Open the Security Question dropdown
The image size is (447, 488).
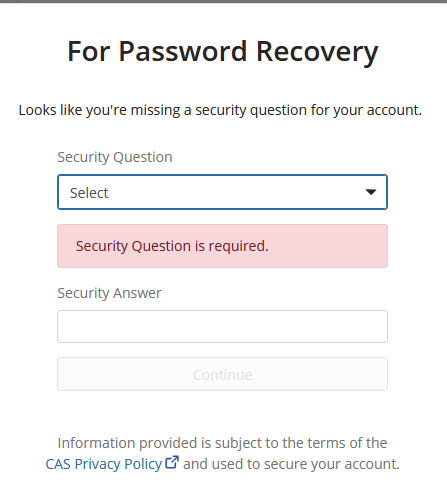(222, 192)
